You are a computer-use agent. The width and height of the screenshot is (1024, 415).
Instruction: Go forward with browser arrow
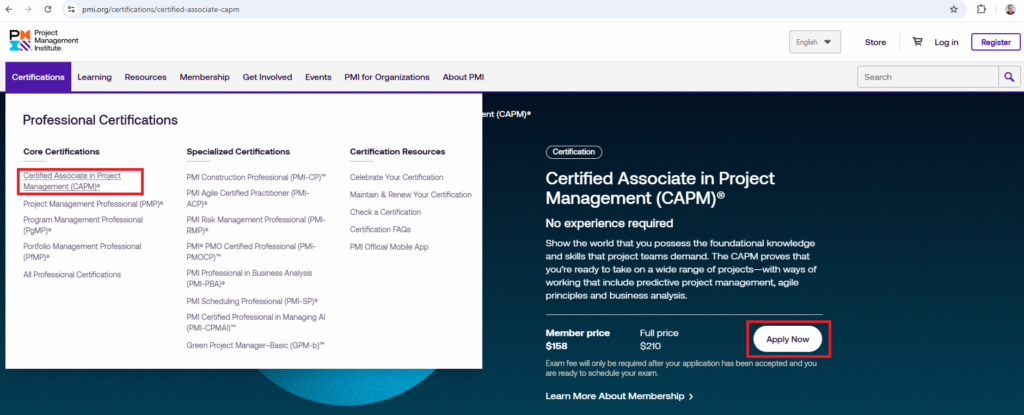[29, 9]
